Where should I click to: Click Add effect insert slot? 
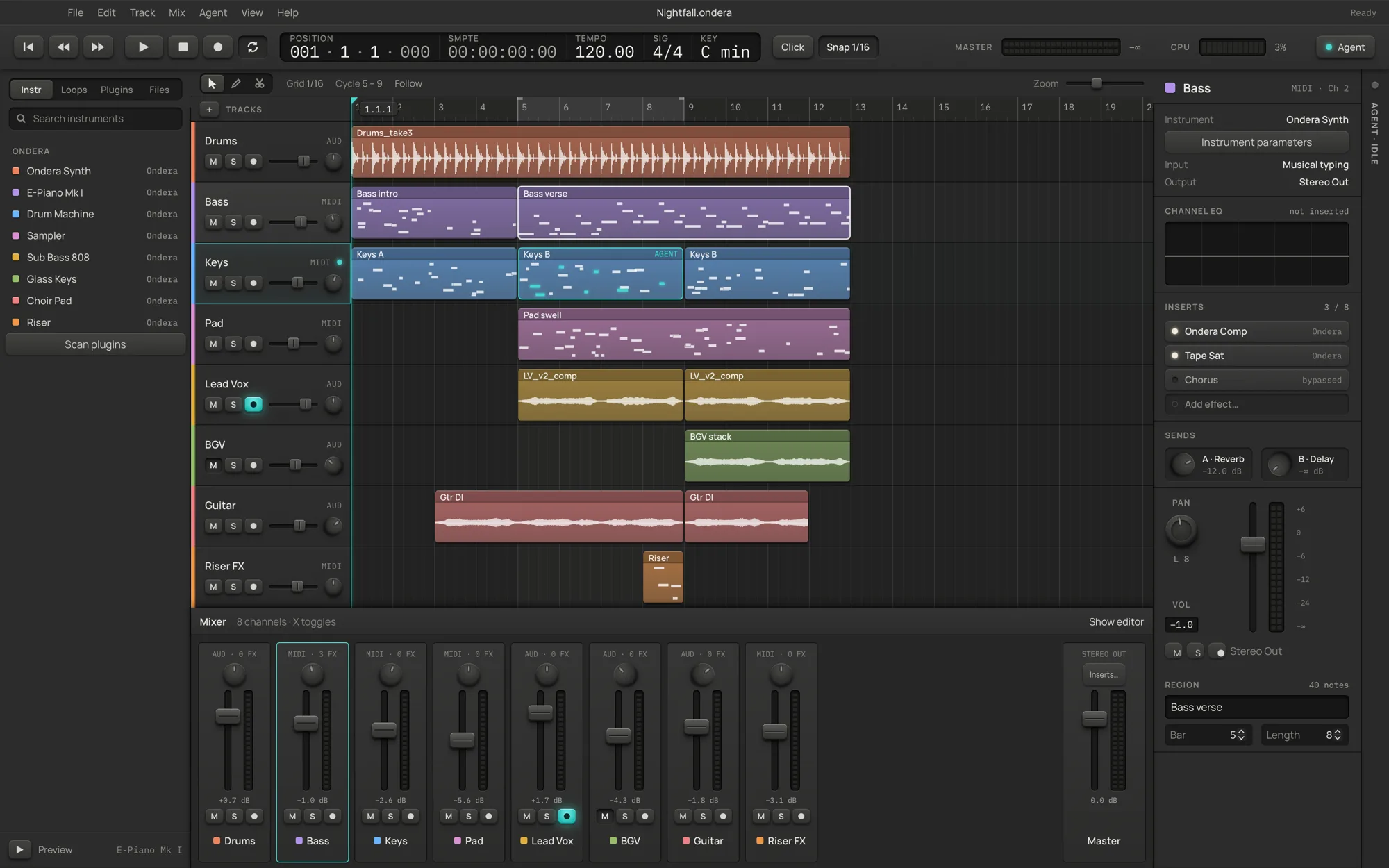[x=1256, y=404]
